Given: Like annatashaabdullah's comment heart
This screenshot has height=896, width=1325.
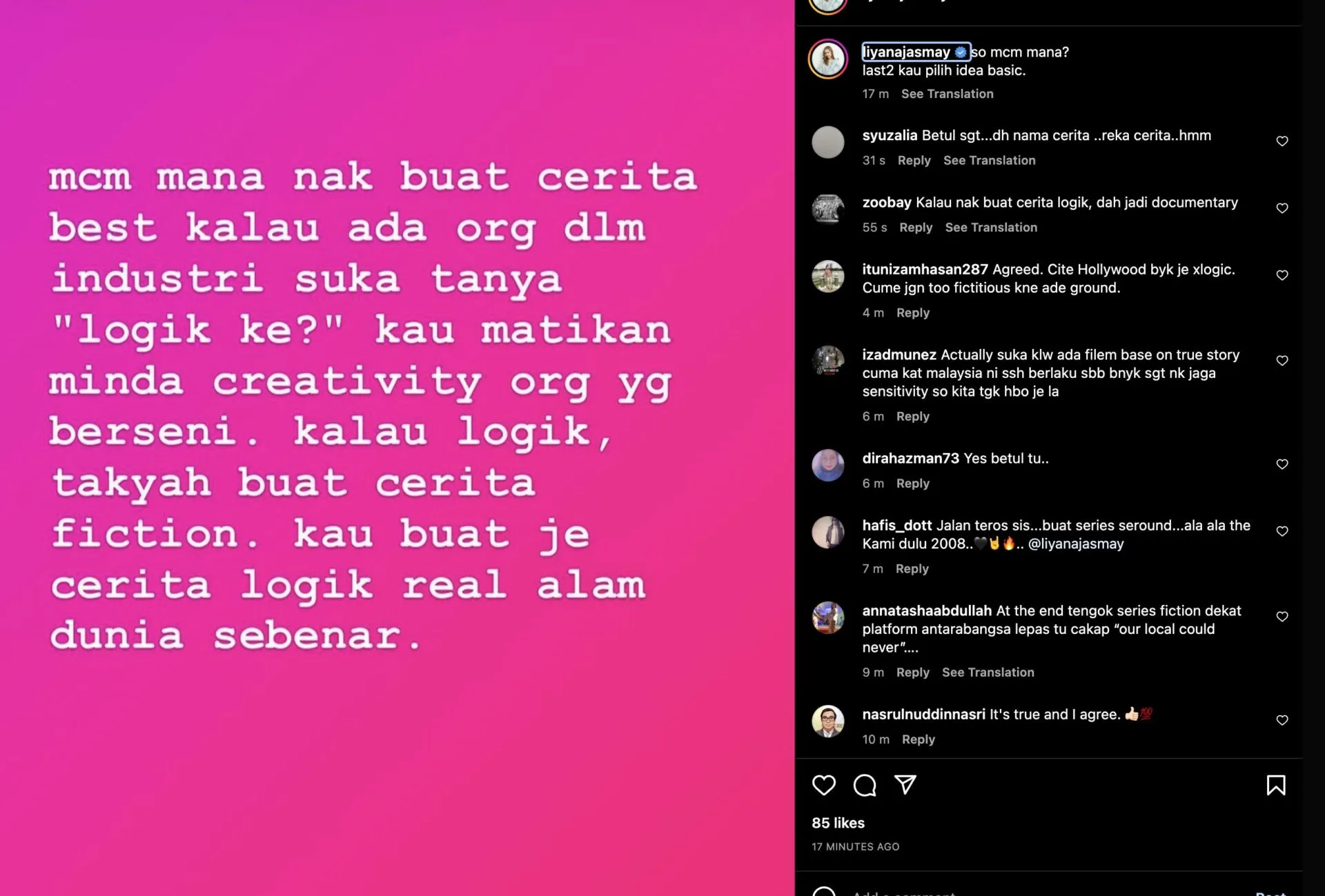Looking at the screenshot, I should point(1282,617).
